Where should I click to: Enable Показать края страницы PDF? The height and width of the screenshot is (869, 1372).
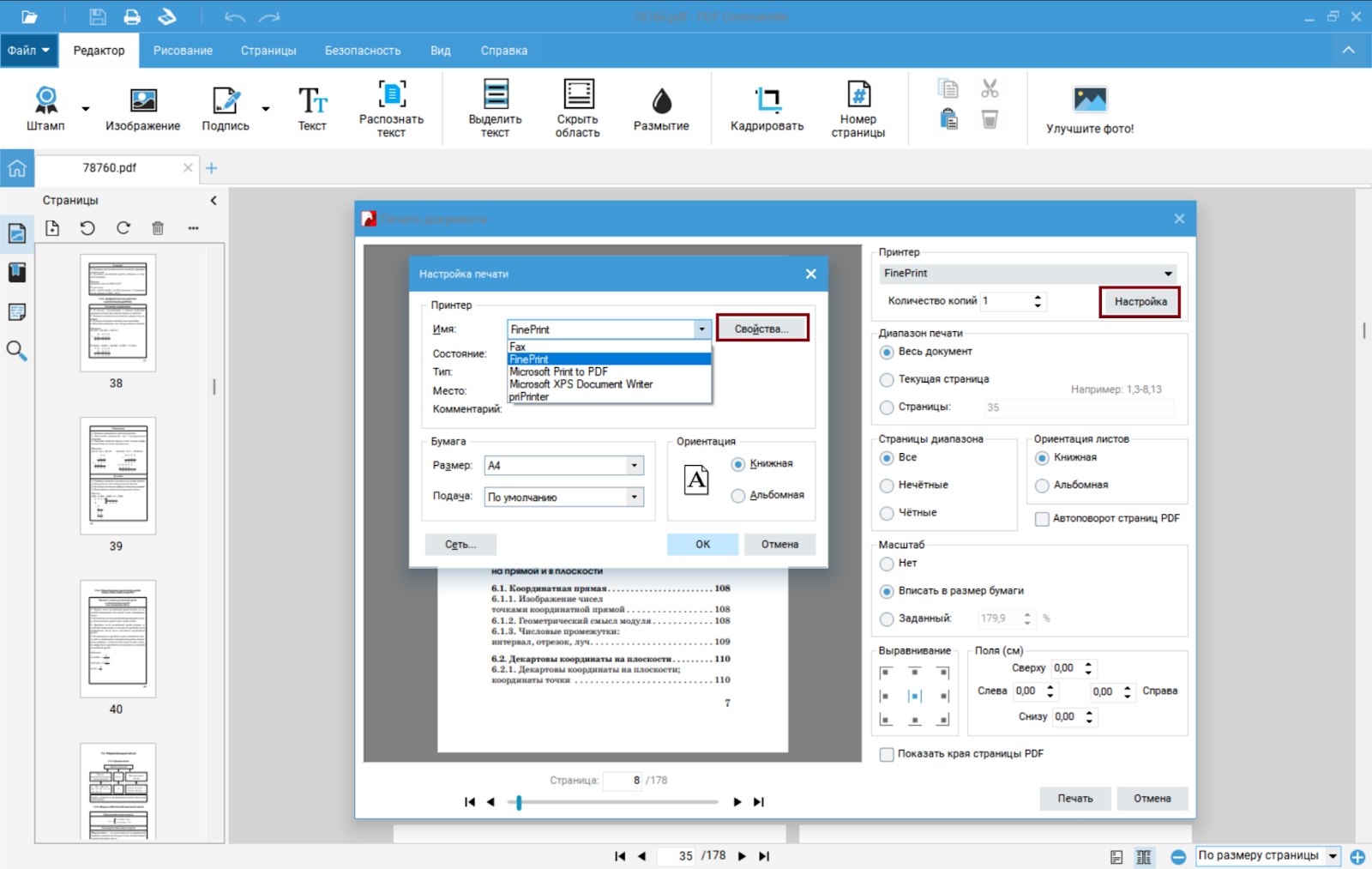pyautogui.click(x=887, y=754)
